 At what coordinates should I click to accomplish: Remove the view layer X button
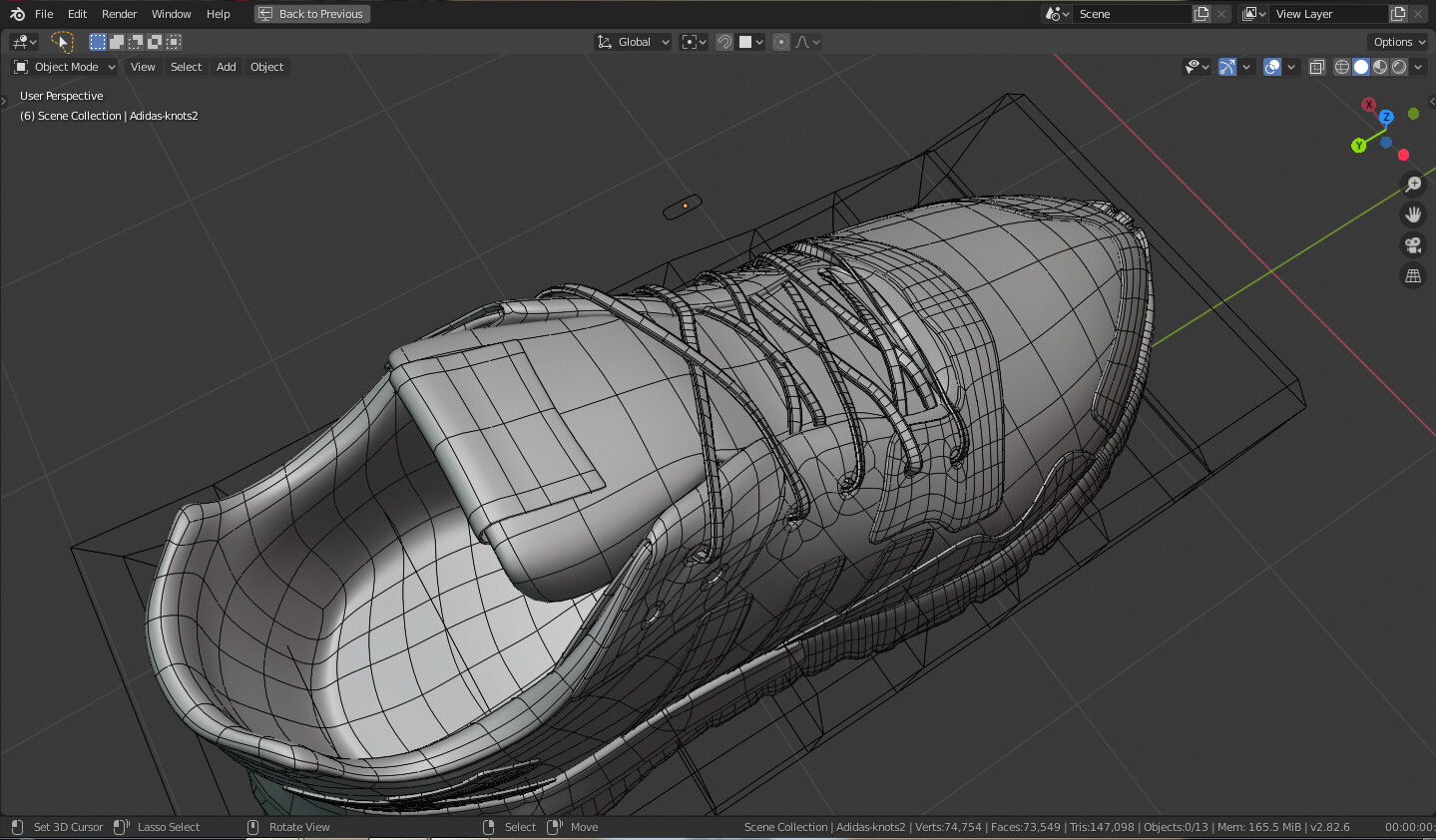click(1418, 14)
